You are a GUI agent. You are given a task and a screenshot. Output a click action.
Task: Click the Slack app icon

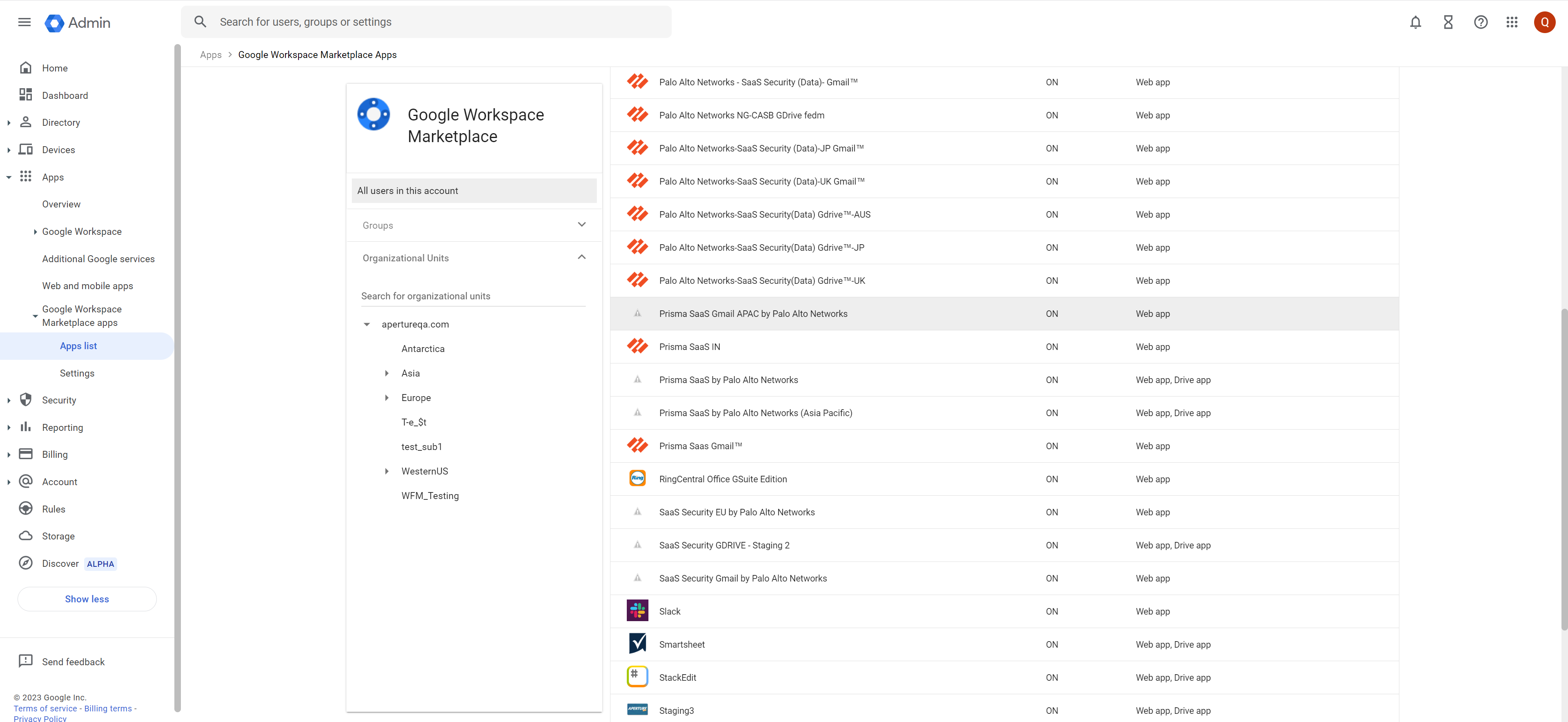click(637, 611)
